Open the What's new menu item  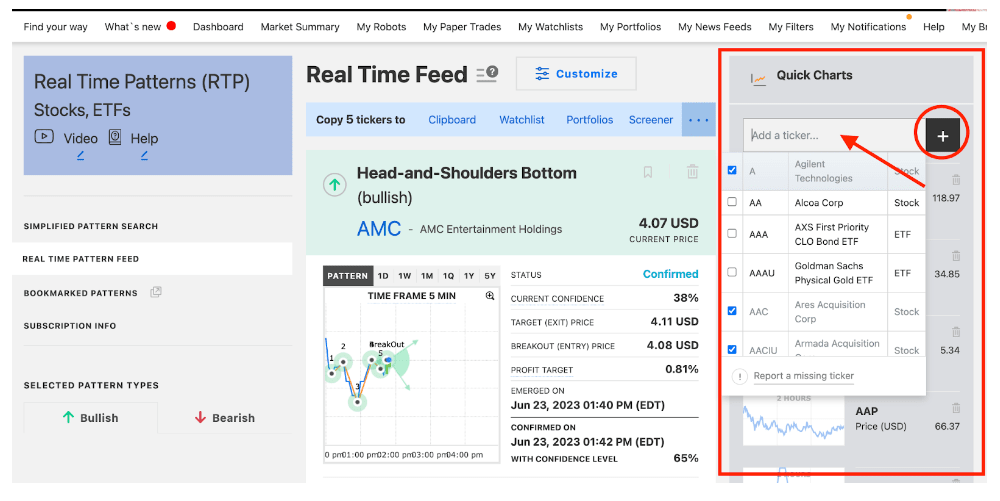pyautogui.click(x=133, y=27)
